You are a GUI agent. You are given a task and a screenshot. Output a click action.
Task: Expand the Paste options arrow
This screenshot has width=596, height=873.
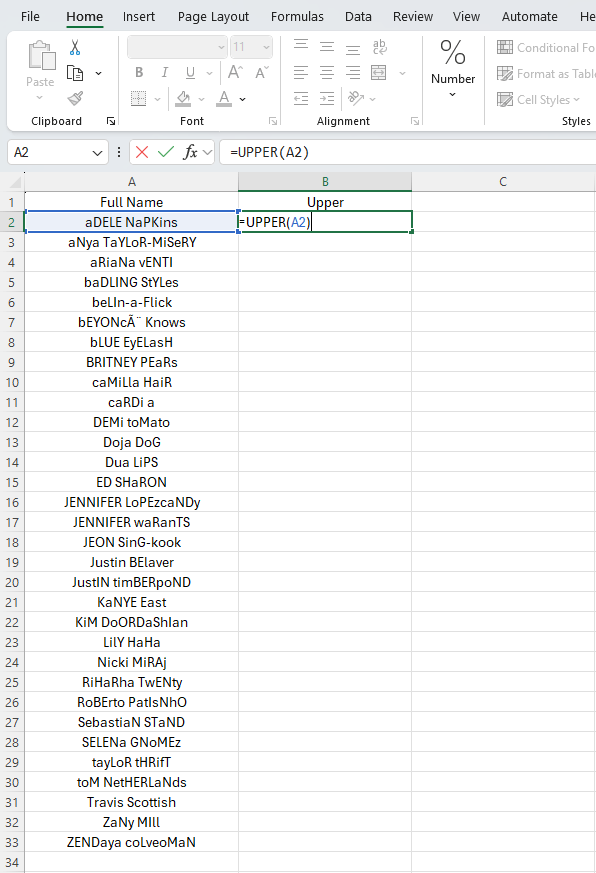pyautogui.click(x=40, y=97)
